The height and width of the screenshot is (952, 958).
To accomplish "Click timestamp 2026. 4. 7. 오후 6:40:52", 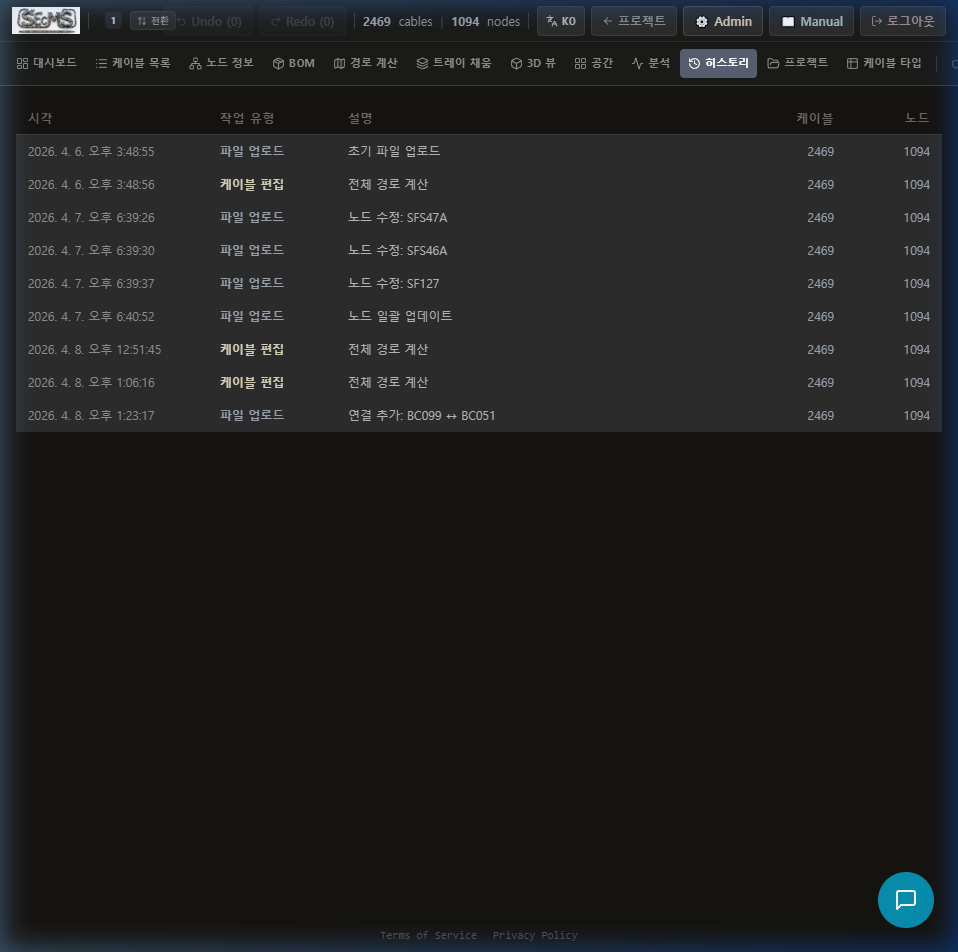I will (91, 317).
